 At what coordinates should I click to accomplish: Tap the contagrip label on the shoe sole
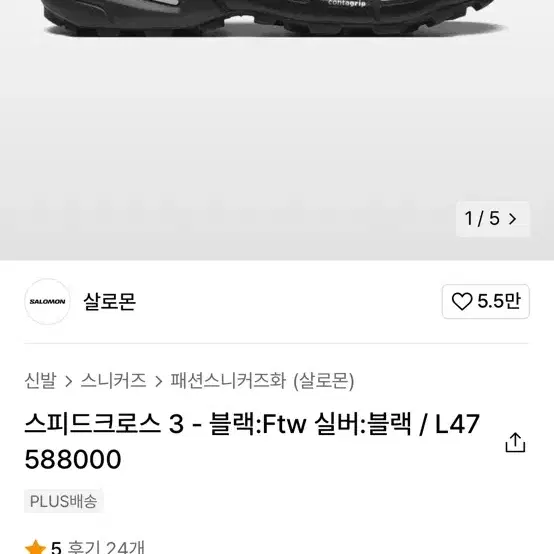coord(347,3)
